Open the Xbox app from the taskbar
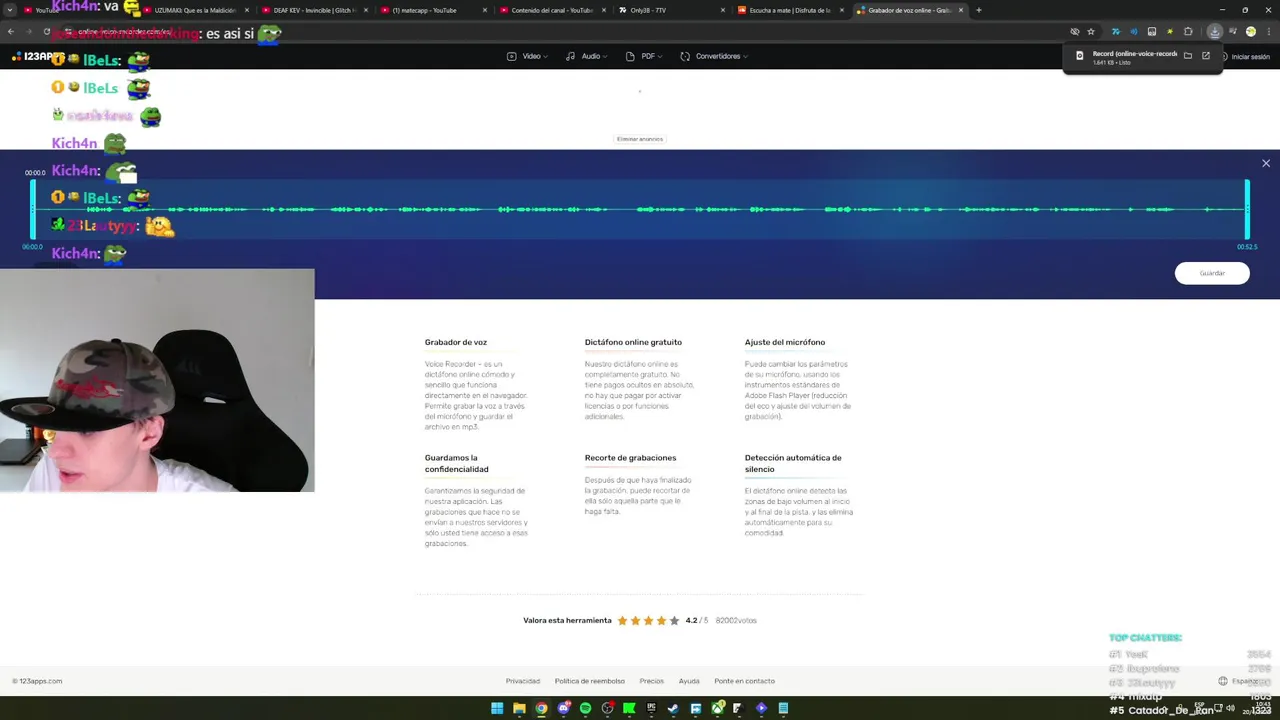Viewport: 1280px width, 720px height. tap(717, 708)
